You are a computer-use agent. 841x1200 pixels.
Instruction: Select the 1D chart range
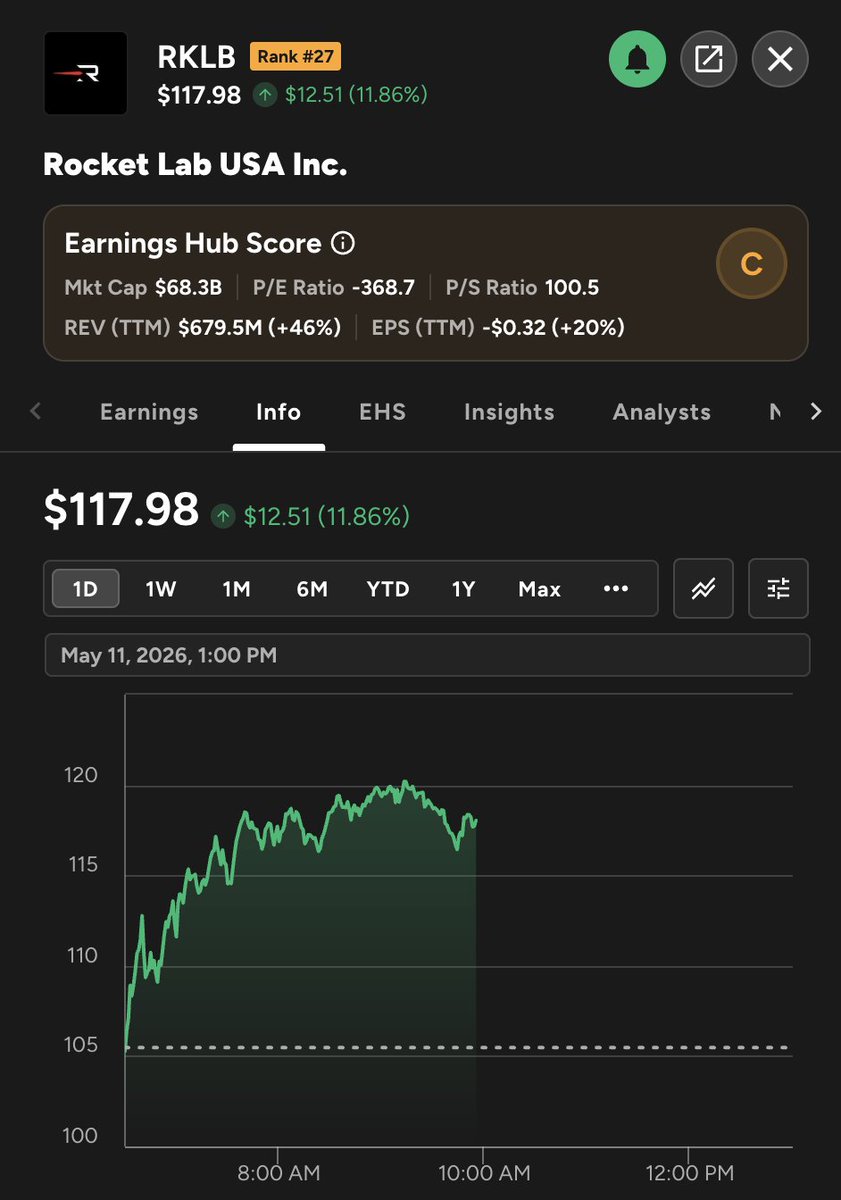[x=85, y=589]
